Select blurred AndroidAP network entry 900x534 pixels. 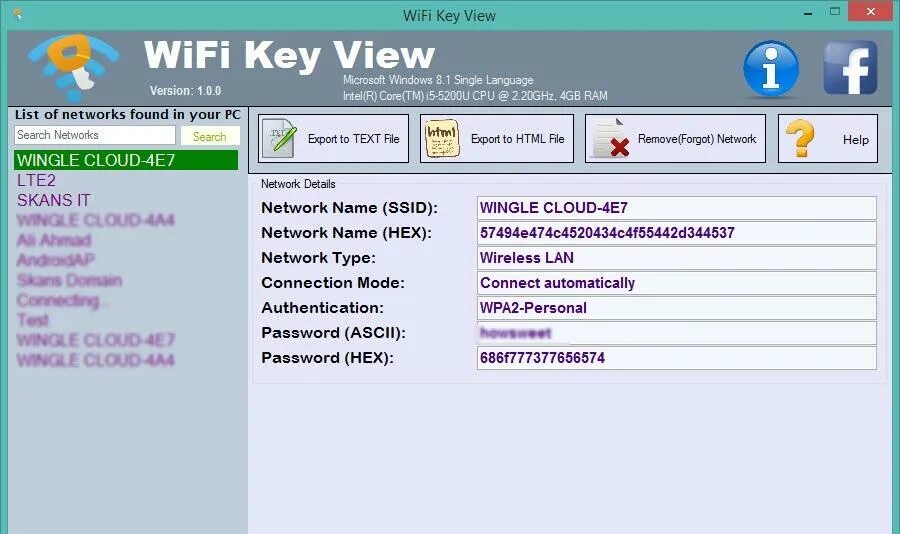[56, 260]
